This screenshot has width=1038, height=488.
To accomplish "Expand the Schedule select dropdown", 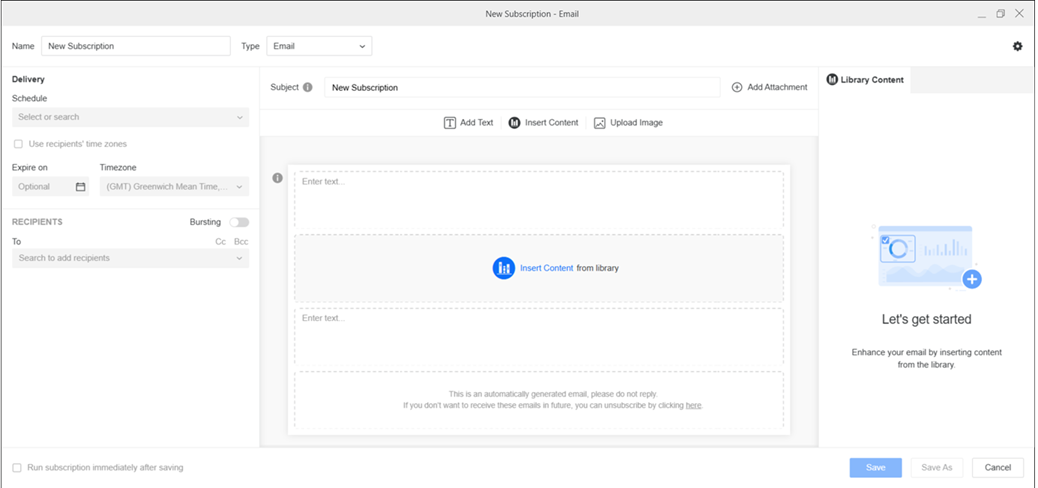I will coord(130,117).
